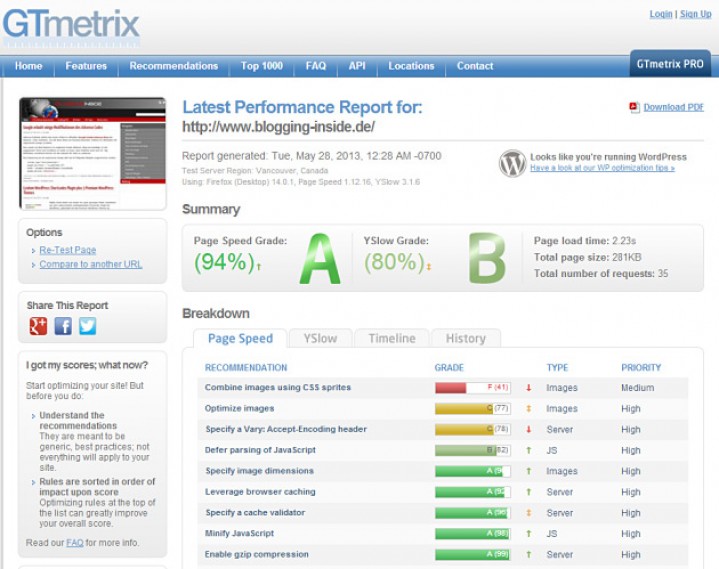Click the blogging-inside.de site thumbnail

93,154
